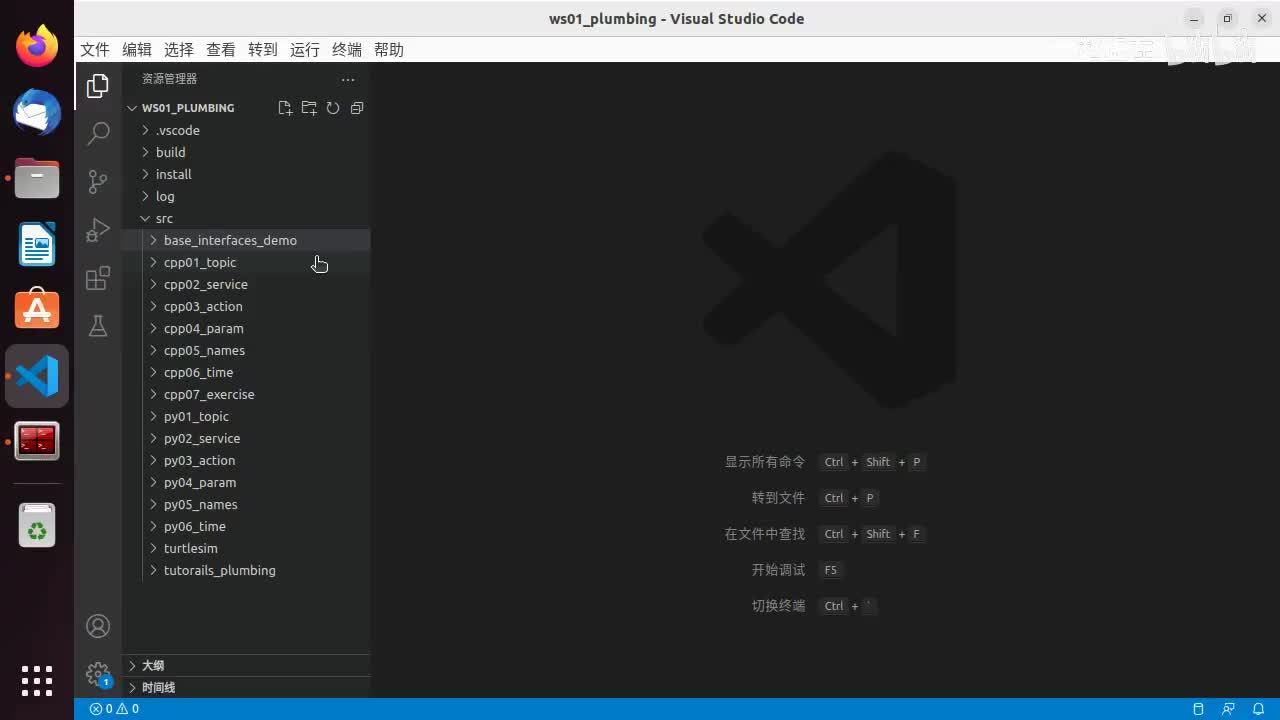Expand the build folder
This screenshot has width=1280, height=720.
point(246,152)
